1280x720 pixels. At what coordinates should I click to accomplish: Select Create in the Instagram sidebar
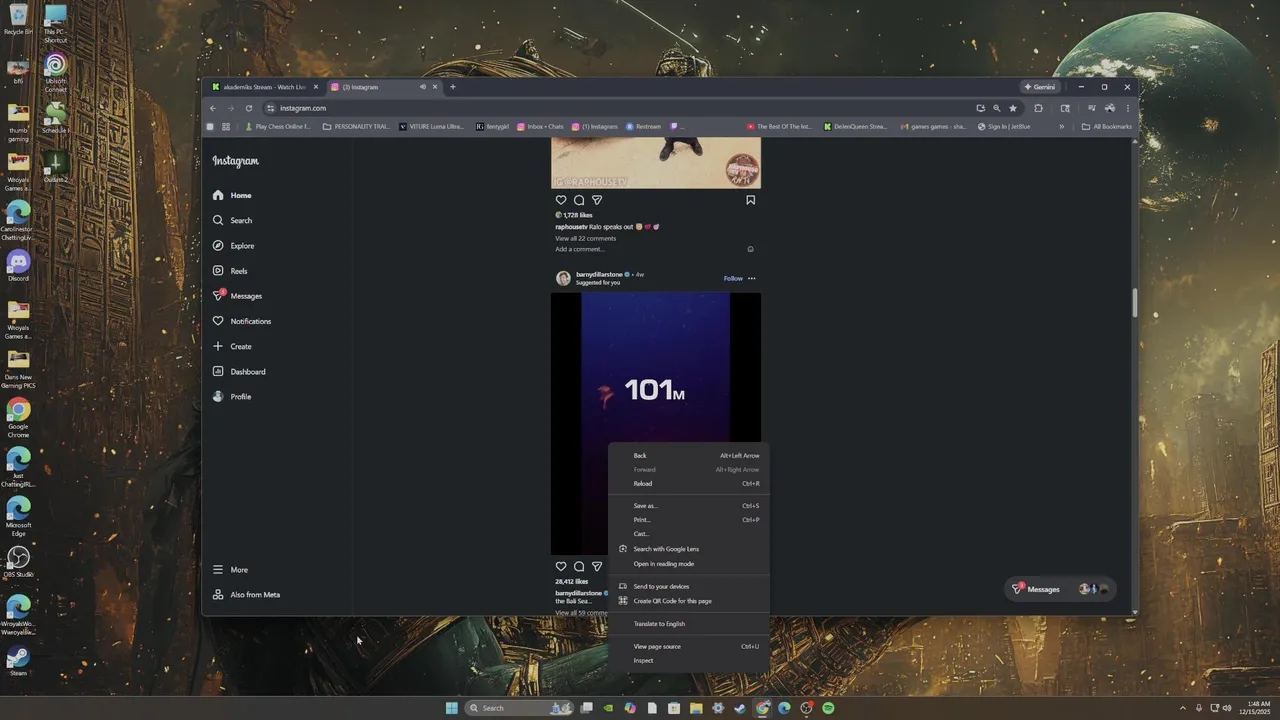click(x=232, y=346)
